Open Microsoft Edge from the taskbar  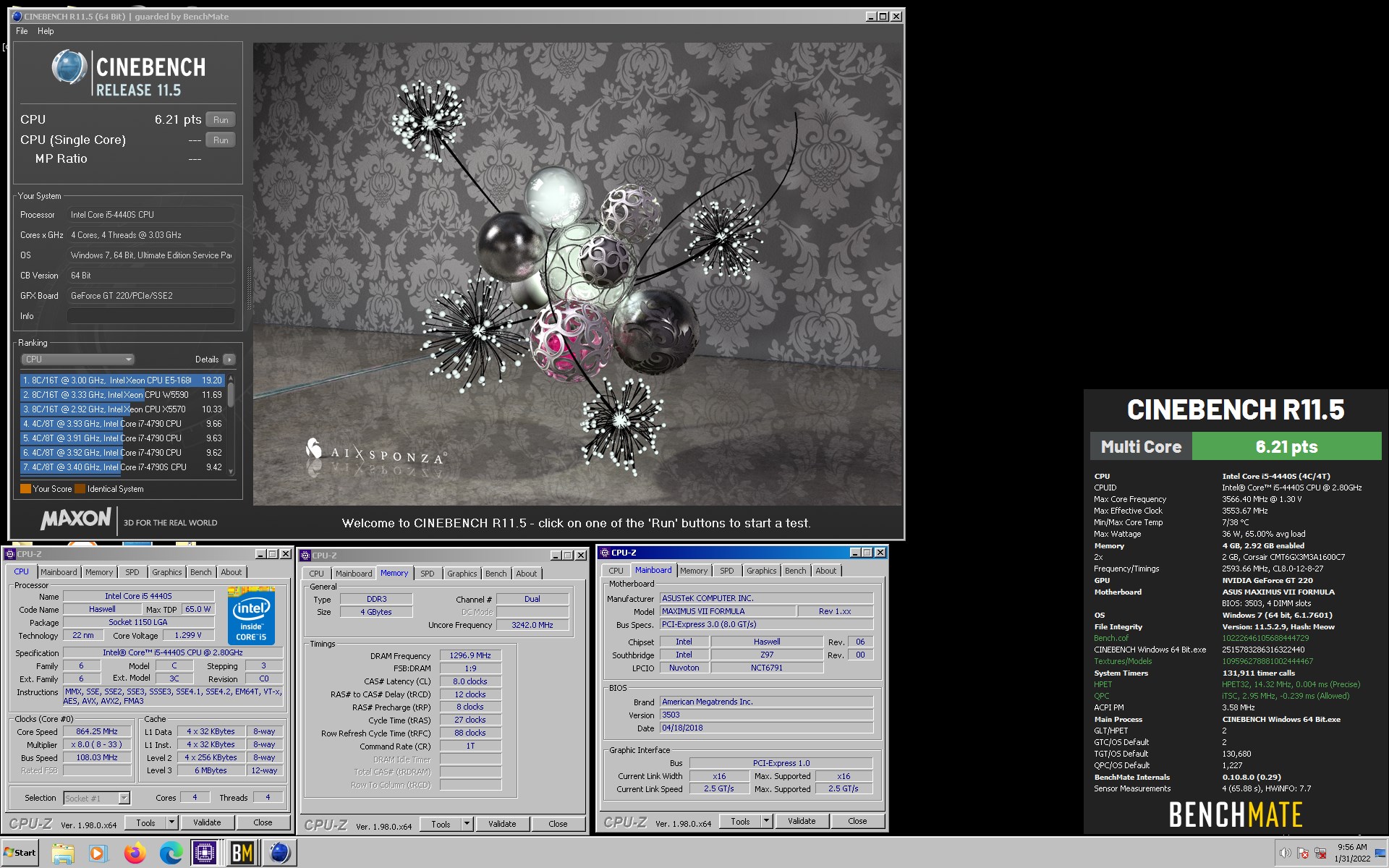click(x=171, y=854)
